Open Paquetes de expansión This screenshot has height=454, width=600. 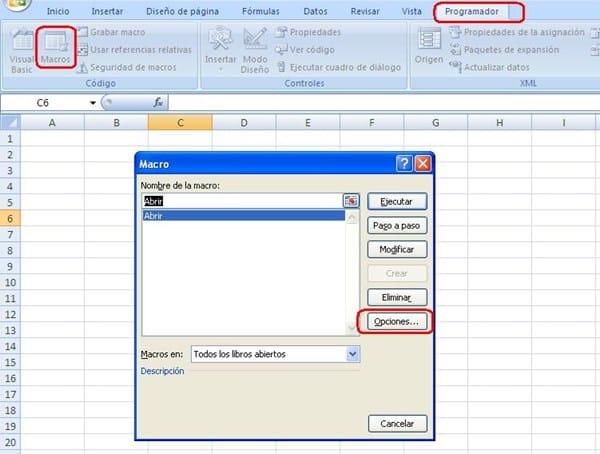point(504,50)
